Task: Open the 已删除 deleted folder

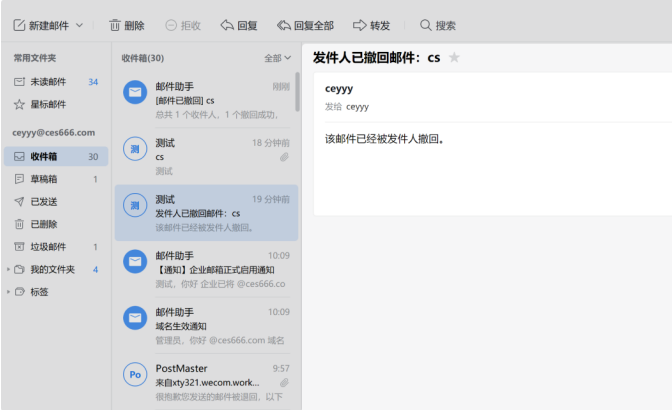Action: pos(44,224)
